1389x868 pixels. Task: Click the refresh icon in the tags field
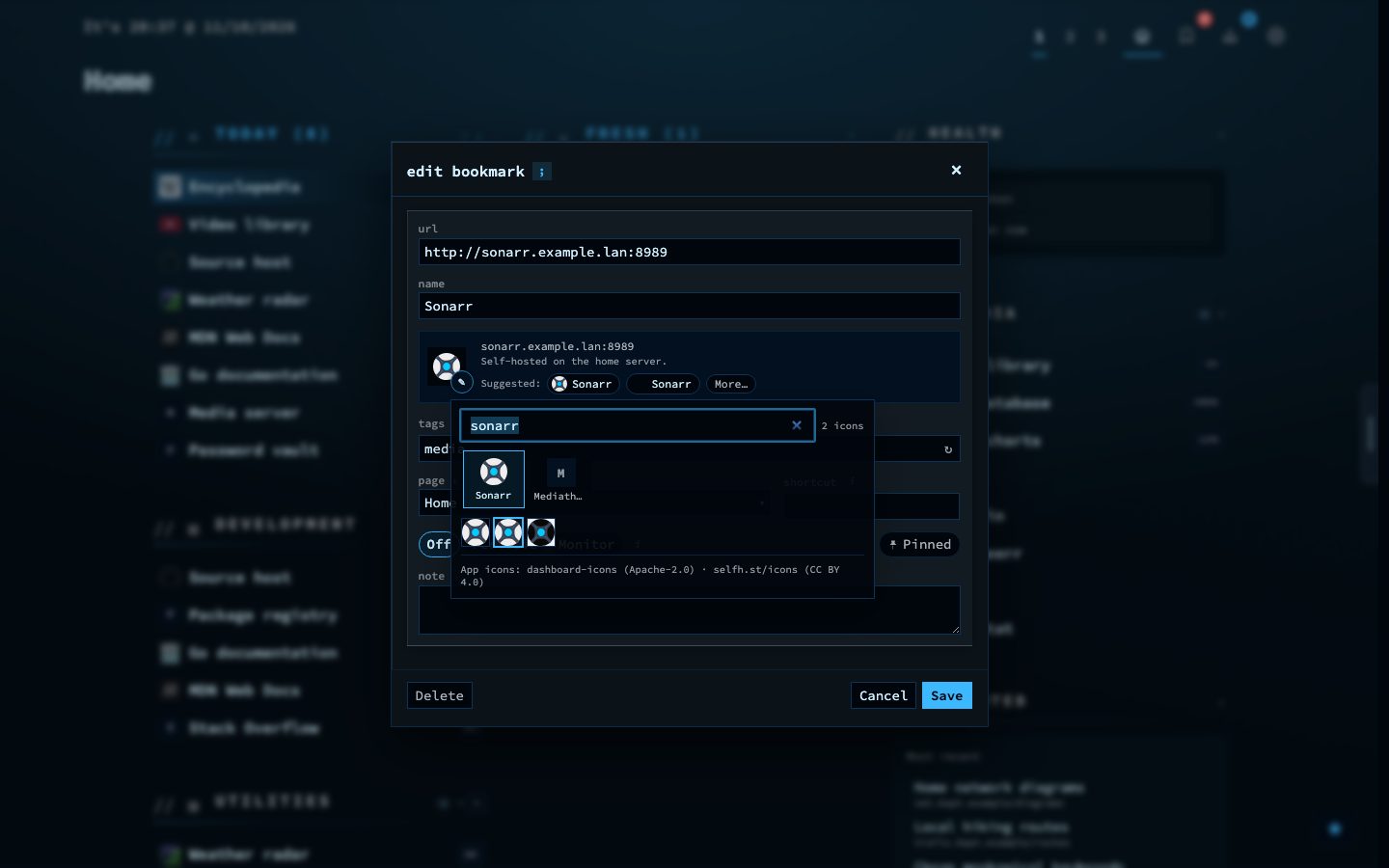point(948,449)
